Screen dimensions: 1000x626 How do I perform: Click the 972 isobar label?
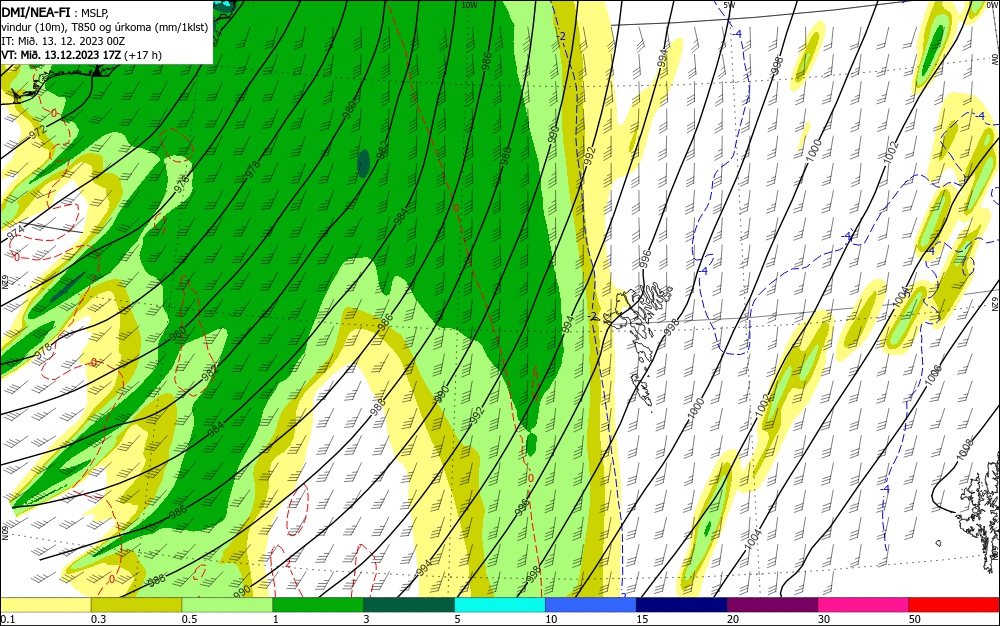click(x=38, y=132)
